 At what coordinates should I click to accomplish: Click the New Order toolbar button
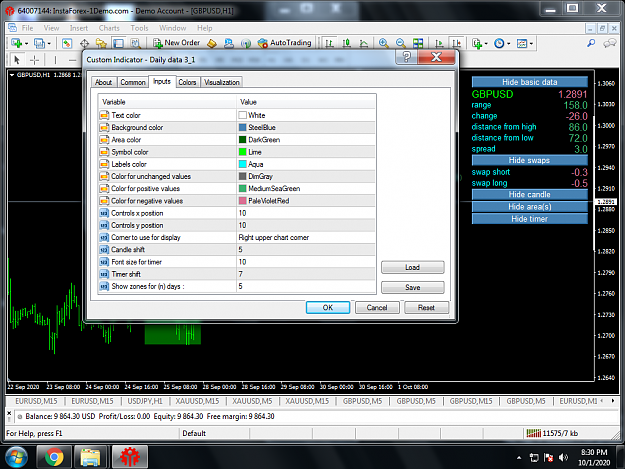pyautogui.click(x=177, y=43)
